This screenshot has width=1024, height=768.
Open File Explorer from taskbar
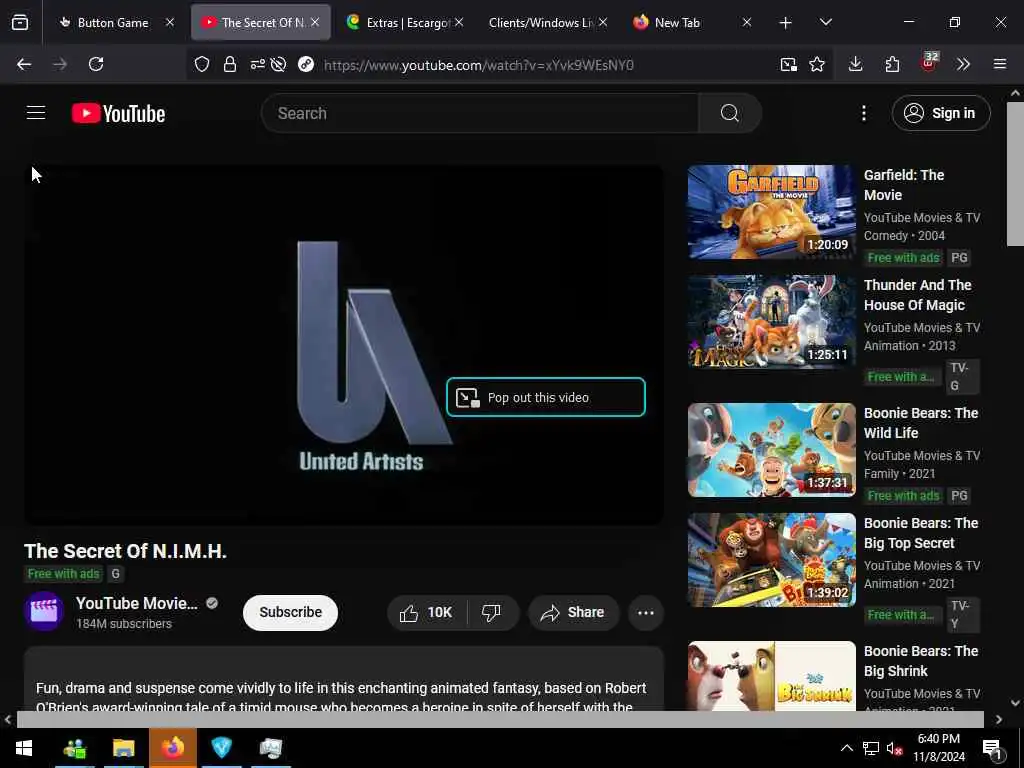pos(123,748)
